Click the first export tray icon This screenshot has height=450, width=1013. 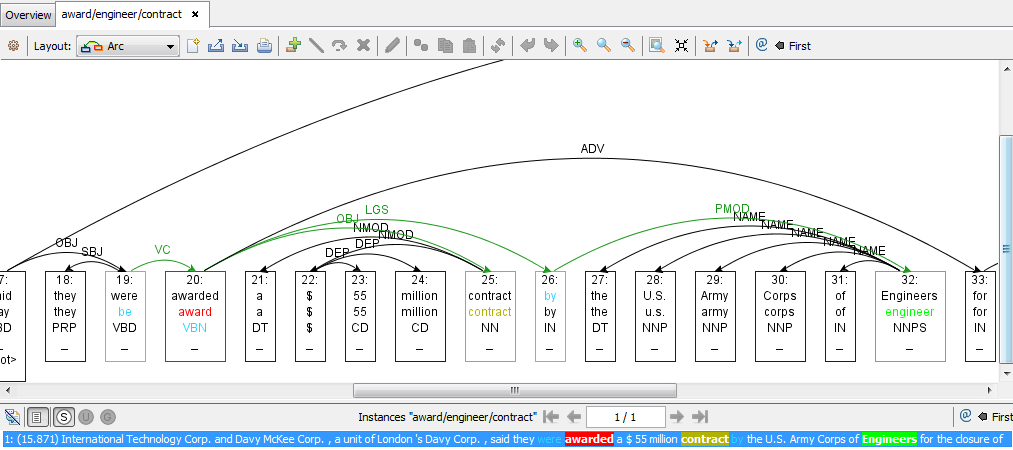(x=711, y=45)
